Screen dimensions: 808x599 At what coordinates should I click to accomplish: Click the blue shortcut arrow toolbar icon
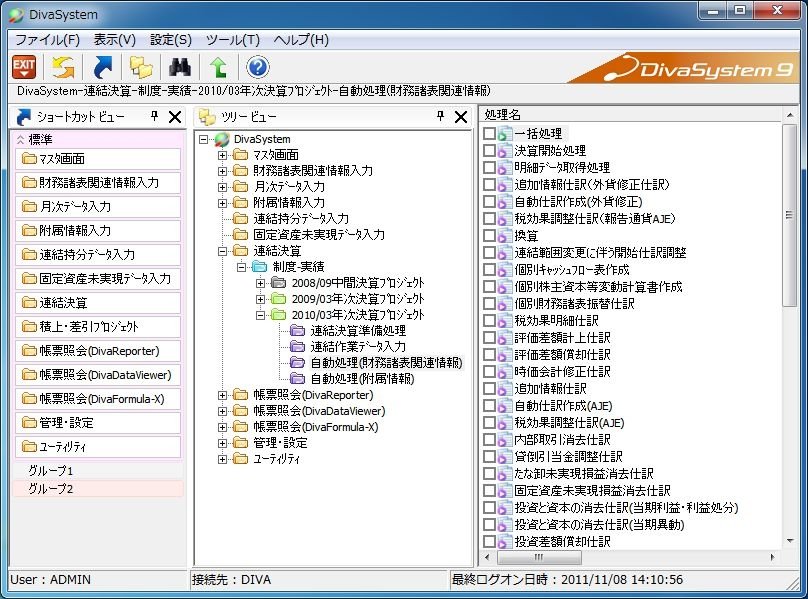pos(103,67)
